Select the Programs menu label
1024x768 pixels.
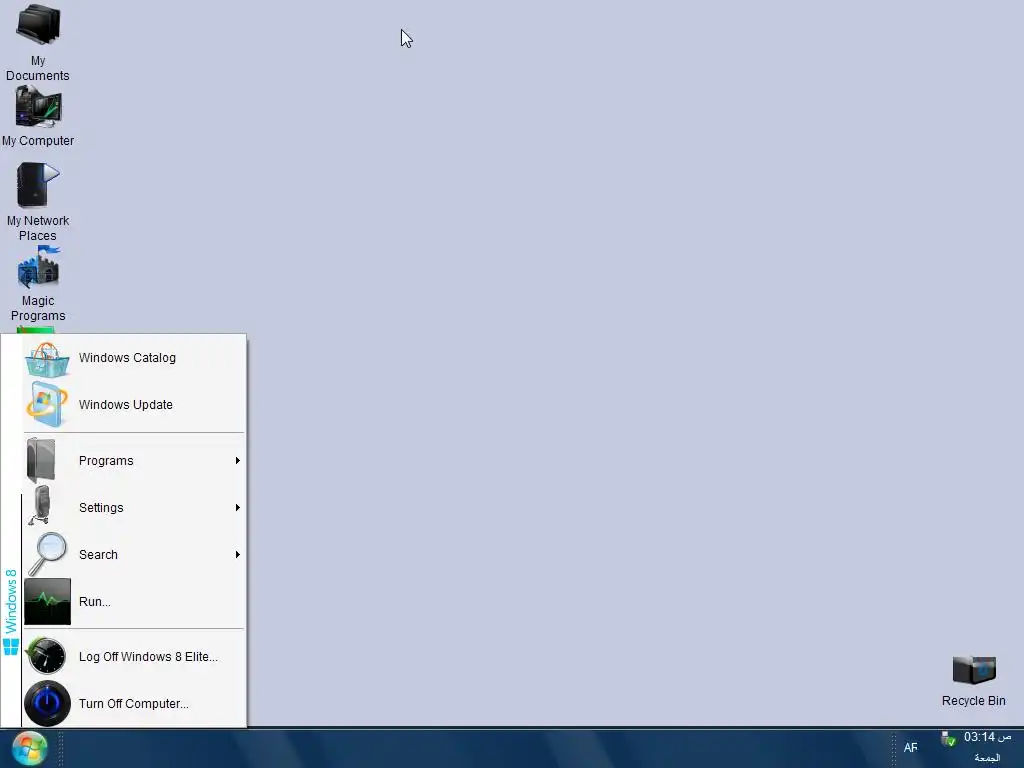106,461
